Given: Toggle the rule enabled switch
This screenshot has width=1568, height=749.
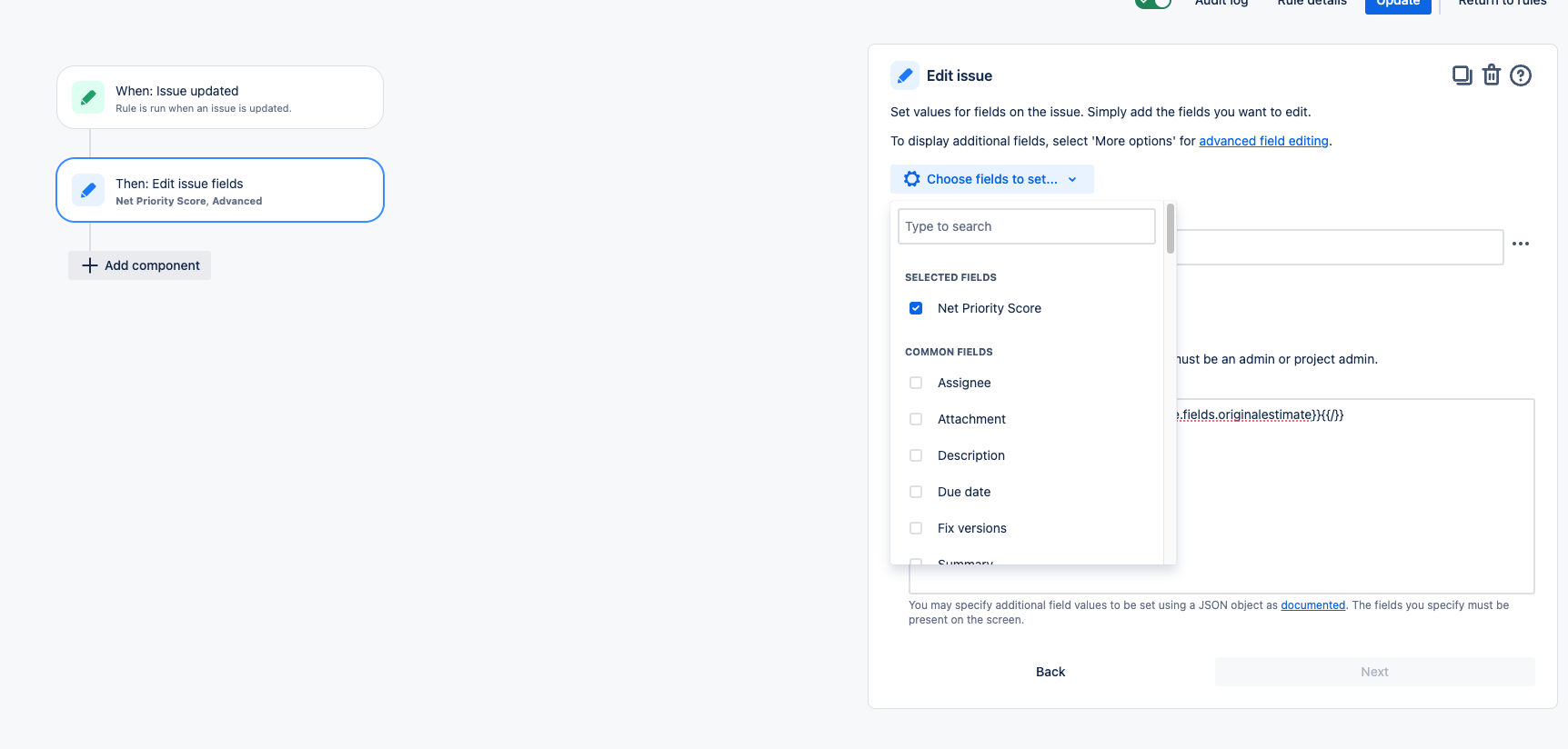Looking at the screenshot, I should pos(1153,3).
